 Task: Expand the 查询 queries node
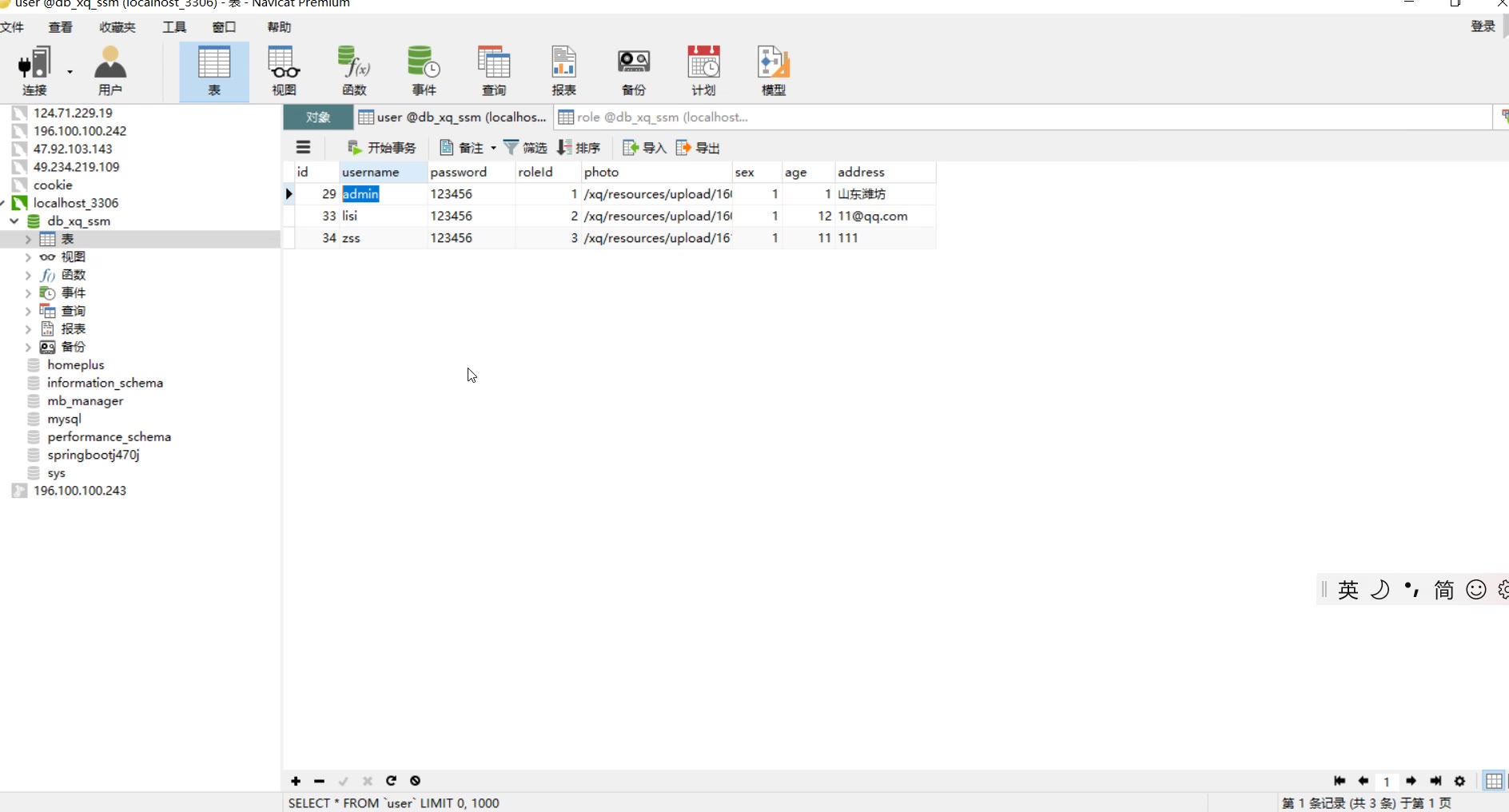click(28, 311)
